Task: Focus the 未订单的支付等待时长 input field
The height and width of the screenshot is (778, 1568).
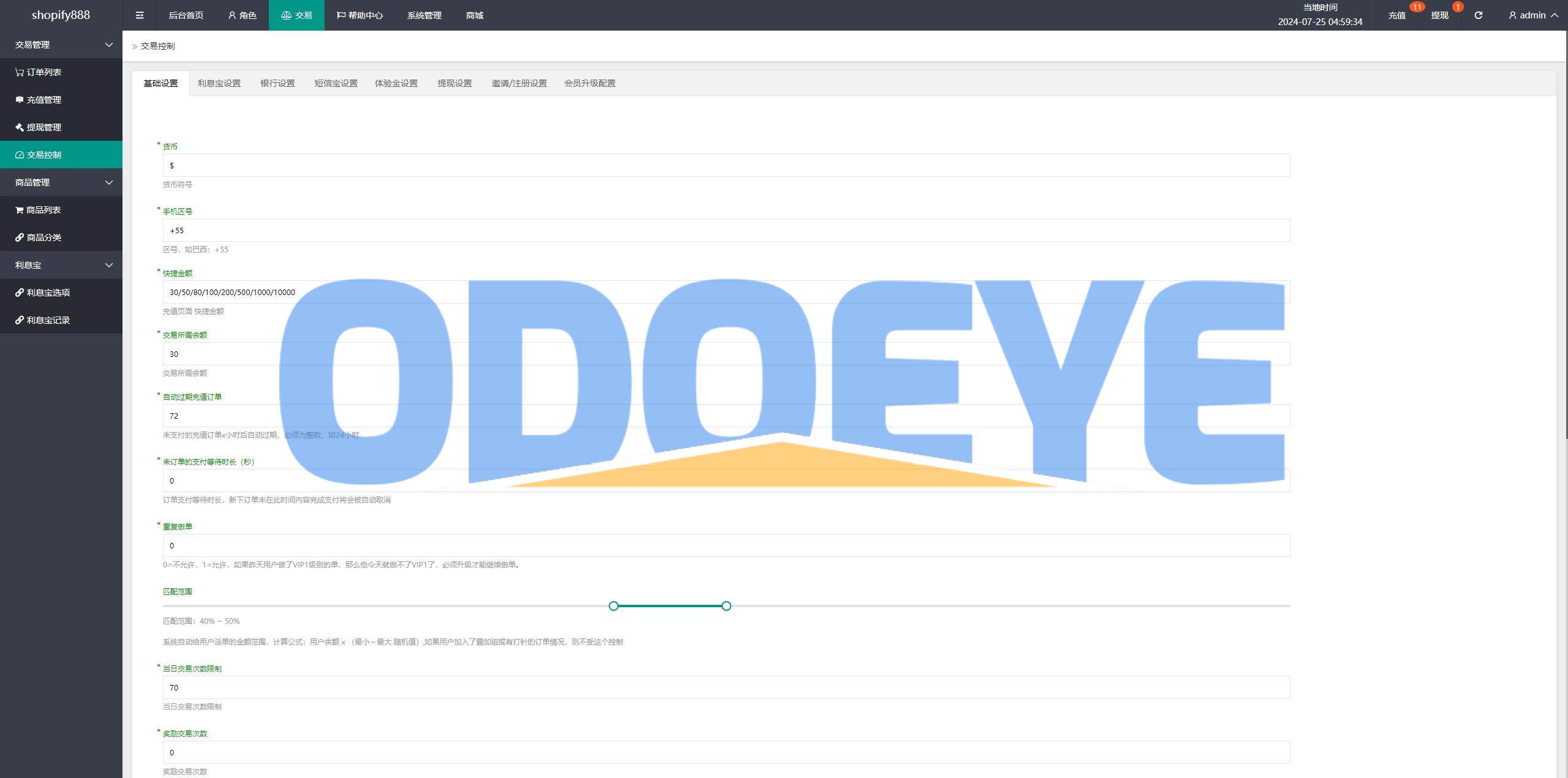Action: [x=726, y=481]
